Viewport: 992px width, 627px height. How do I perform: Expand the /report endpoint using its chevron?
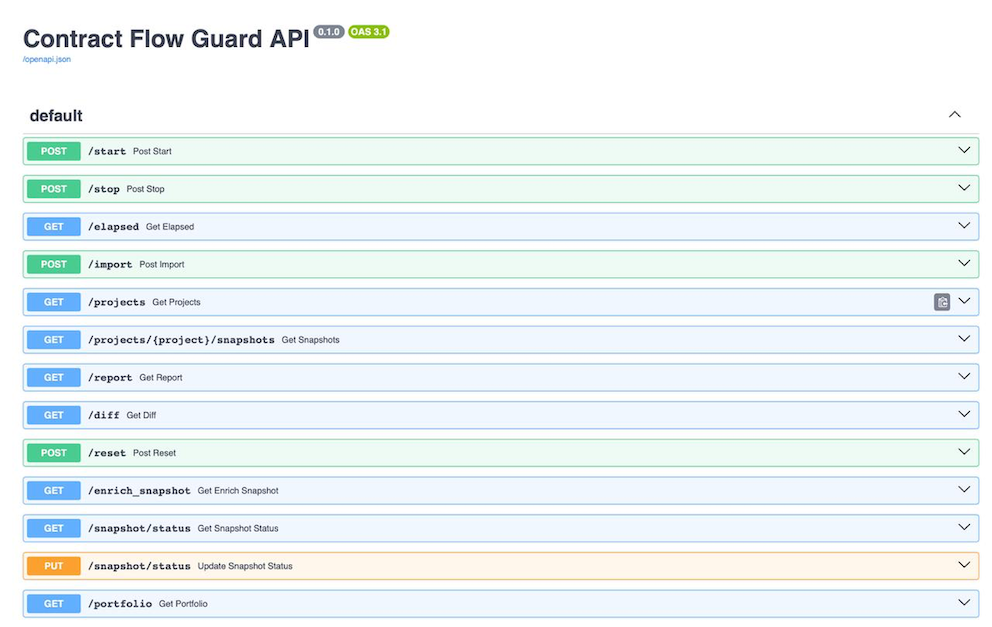pos(963,377)
